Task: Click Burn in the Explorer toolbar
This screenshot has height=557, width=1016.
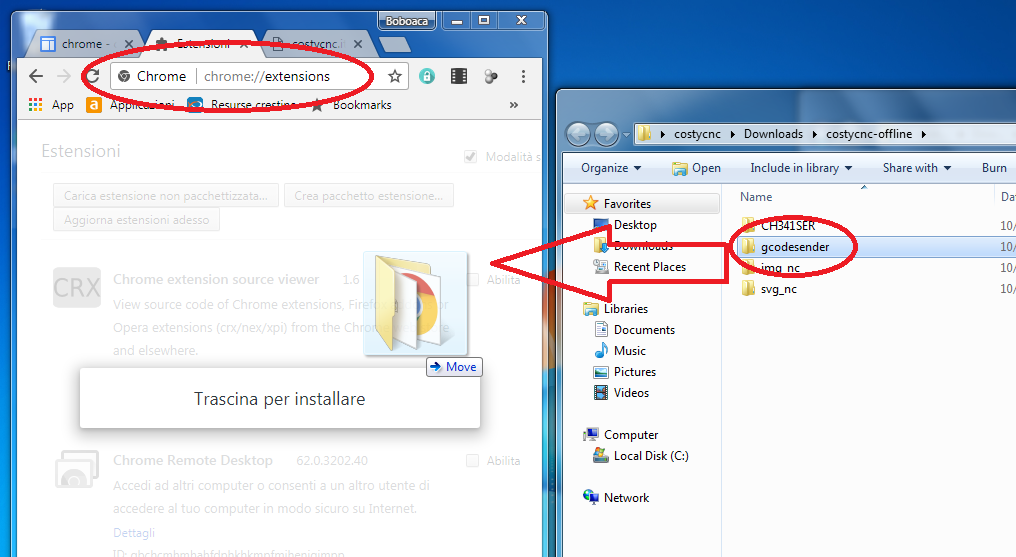Action: [x=994, y=168]
